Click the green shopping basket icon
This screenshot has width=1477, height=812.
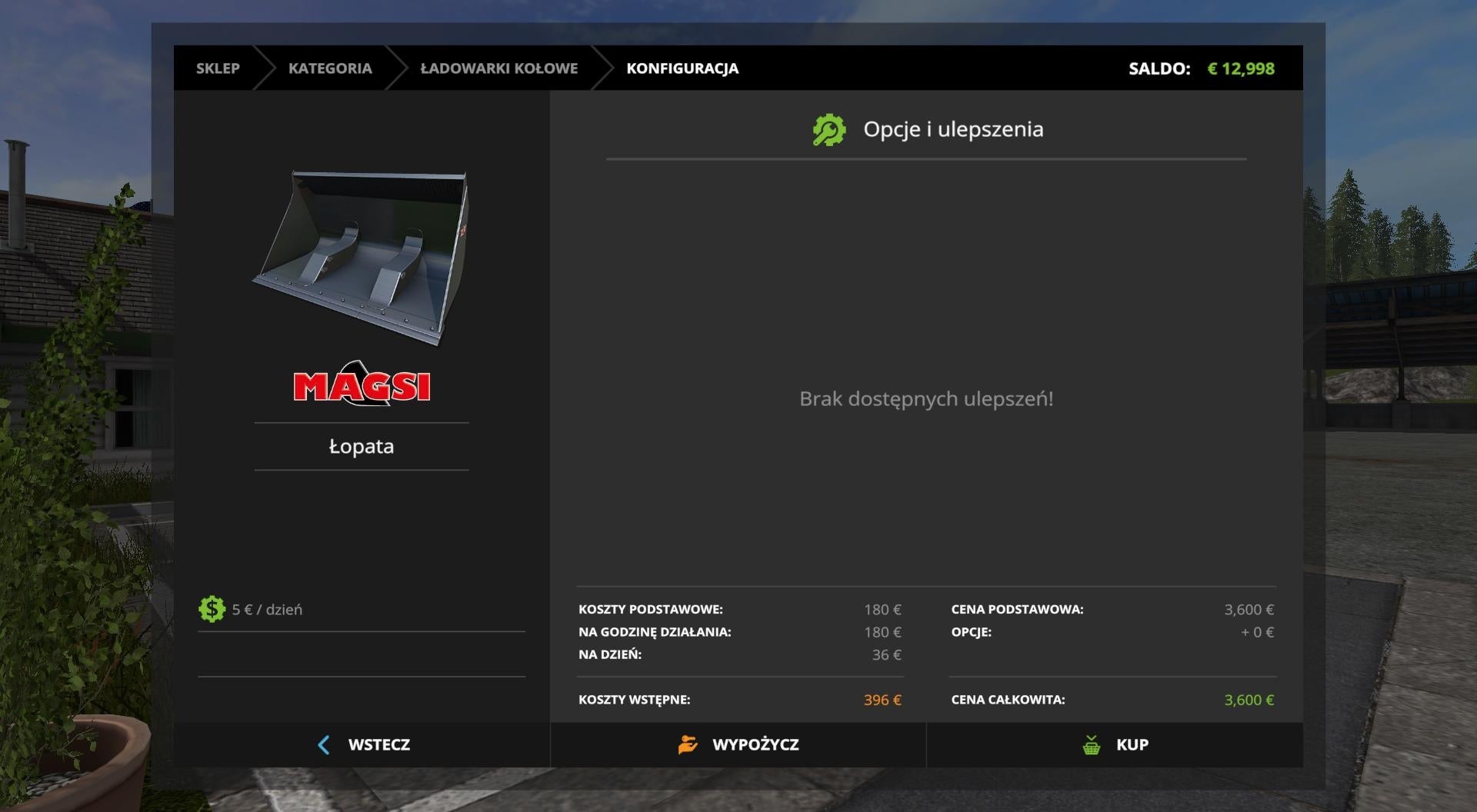(1091, 744)
